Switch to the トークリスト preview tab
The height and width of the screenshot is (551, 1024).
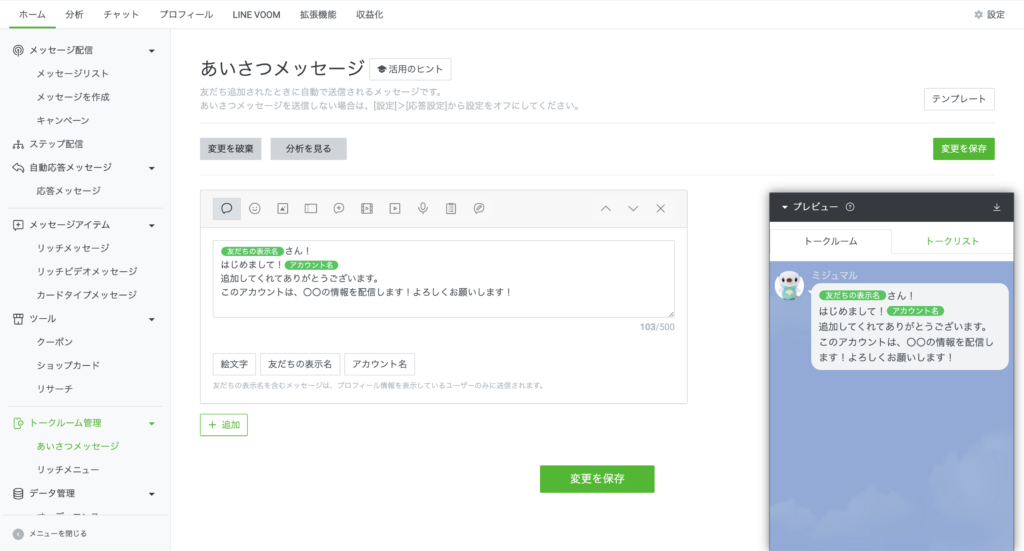point(951,241)
